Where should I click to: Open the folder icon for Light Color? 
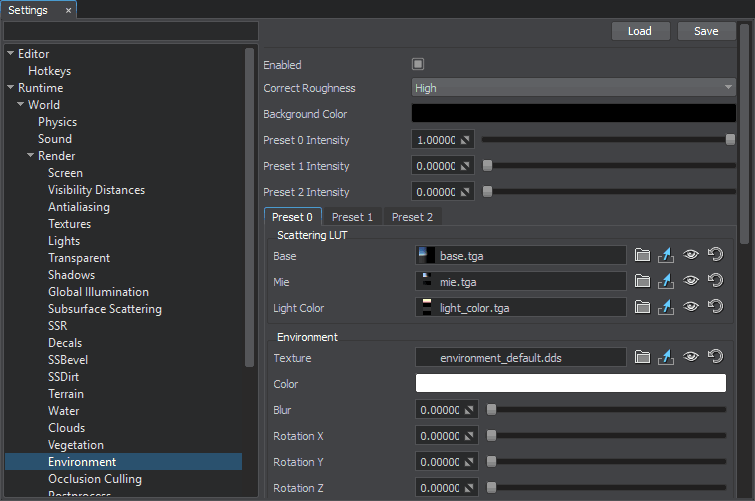[642, 307]
